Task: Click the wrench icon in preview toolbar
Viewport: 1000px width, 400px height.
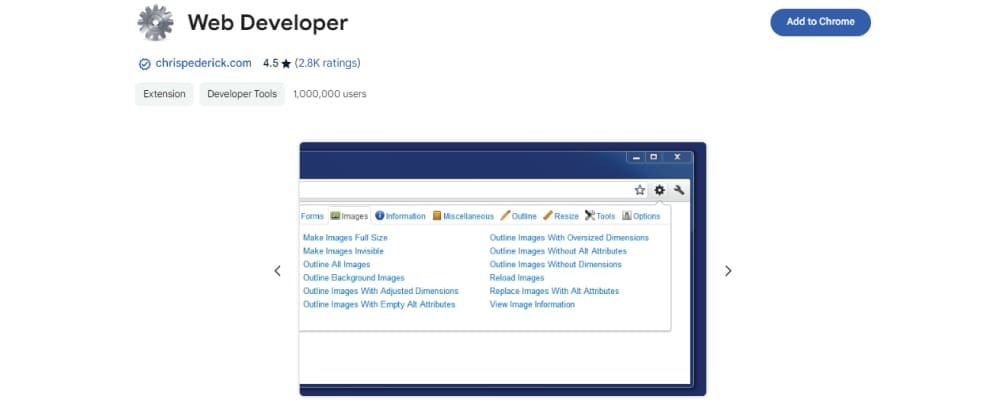Action: 679,190
